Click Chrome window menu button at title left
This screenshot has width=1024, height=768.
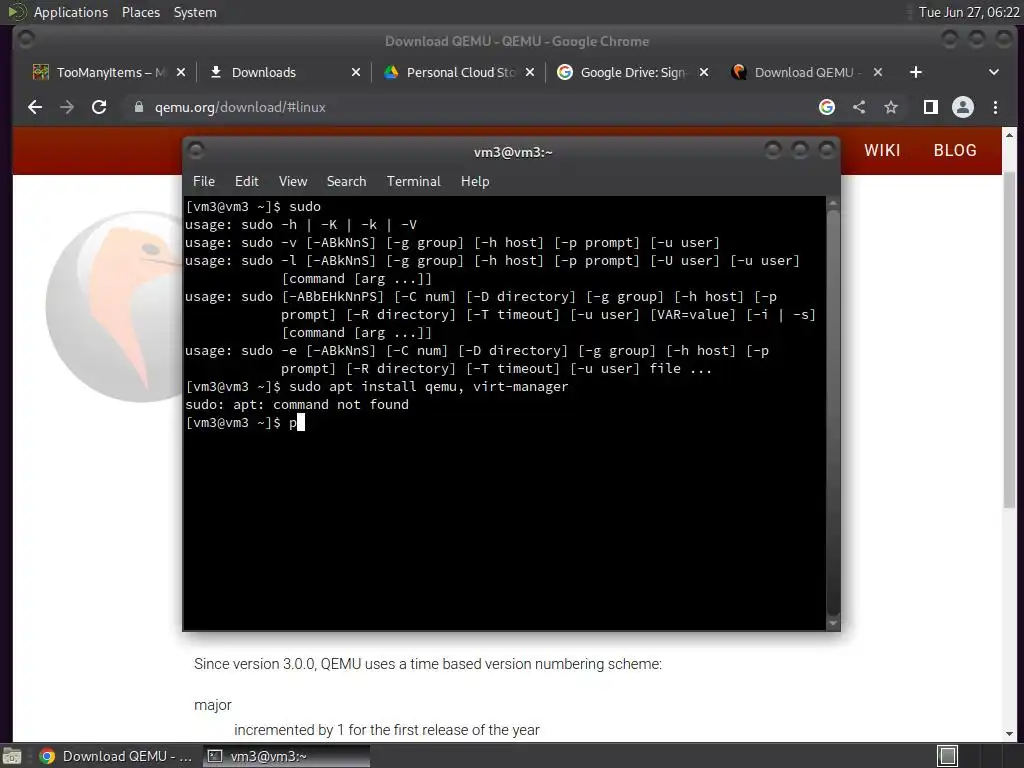pyautogui.click(x=26, y=40)
